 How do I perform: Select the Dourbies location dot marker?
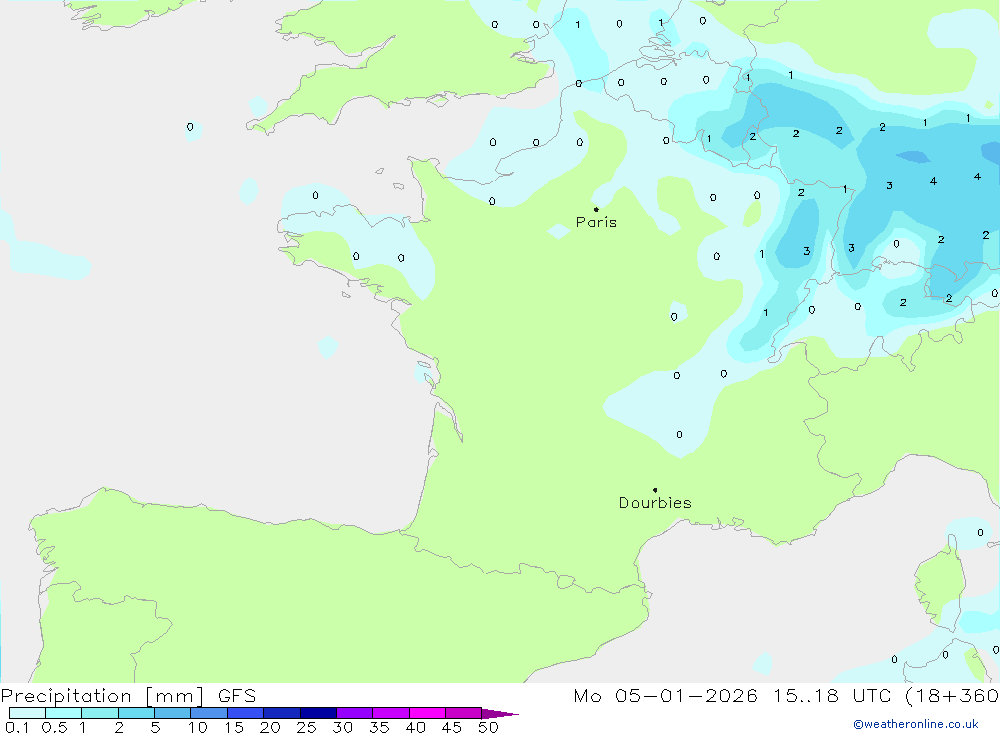click(x=655, y=490)
